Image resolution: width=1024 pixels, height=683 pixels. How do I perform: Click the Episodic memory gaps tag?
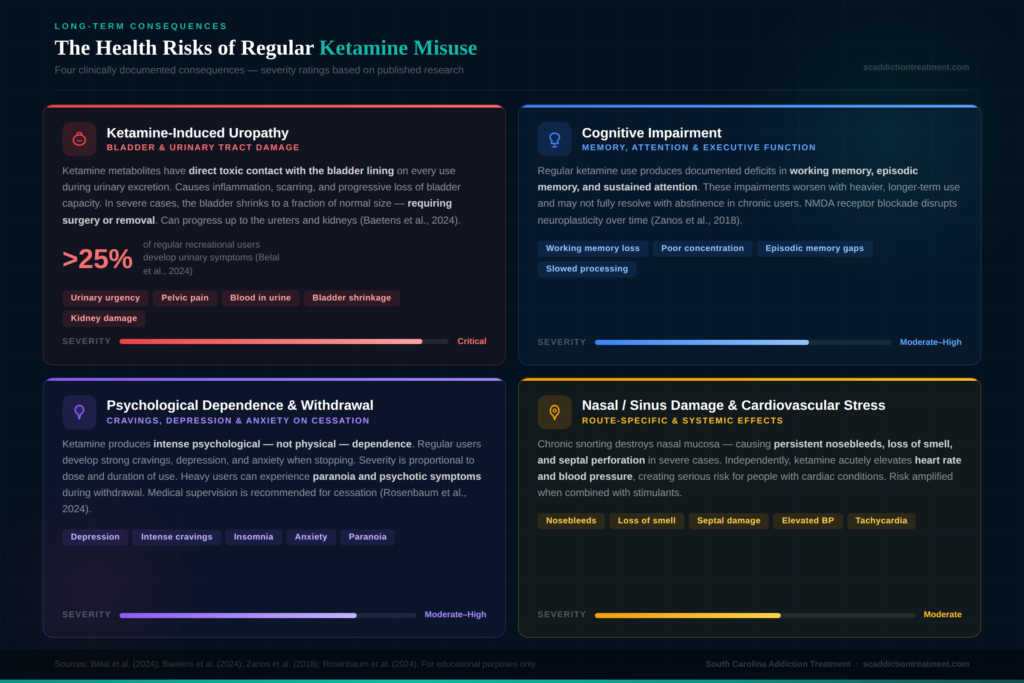pyautogui.click(x=814, y=248)
